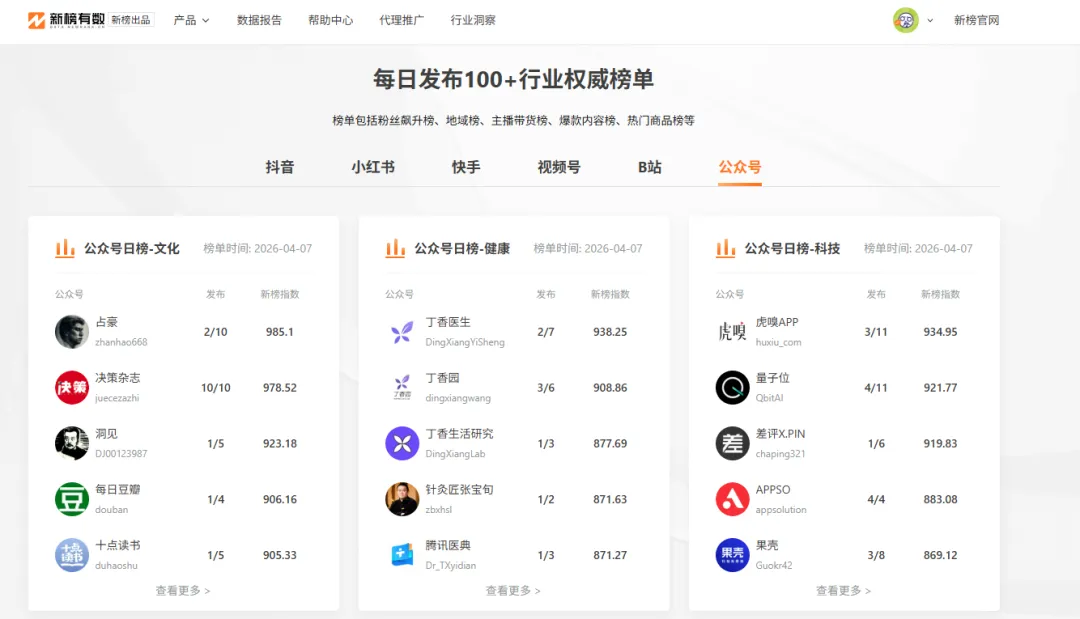Switch to the B站 tab
The height and width of the screenshot is (619, 1080).
[x=650, y=167]
